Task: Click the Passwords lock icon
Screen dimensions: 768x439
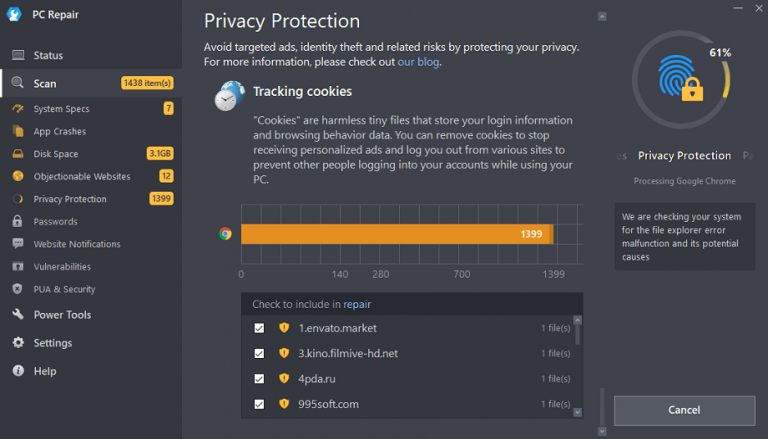Action: (x=17, y=221)
